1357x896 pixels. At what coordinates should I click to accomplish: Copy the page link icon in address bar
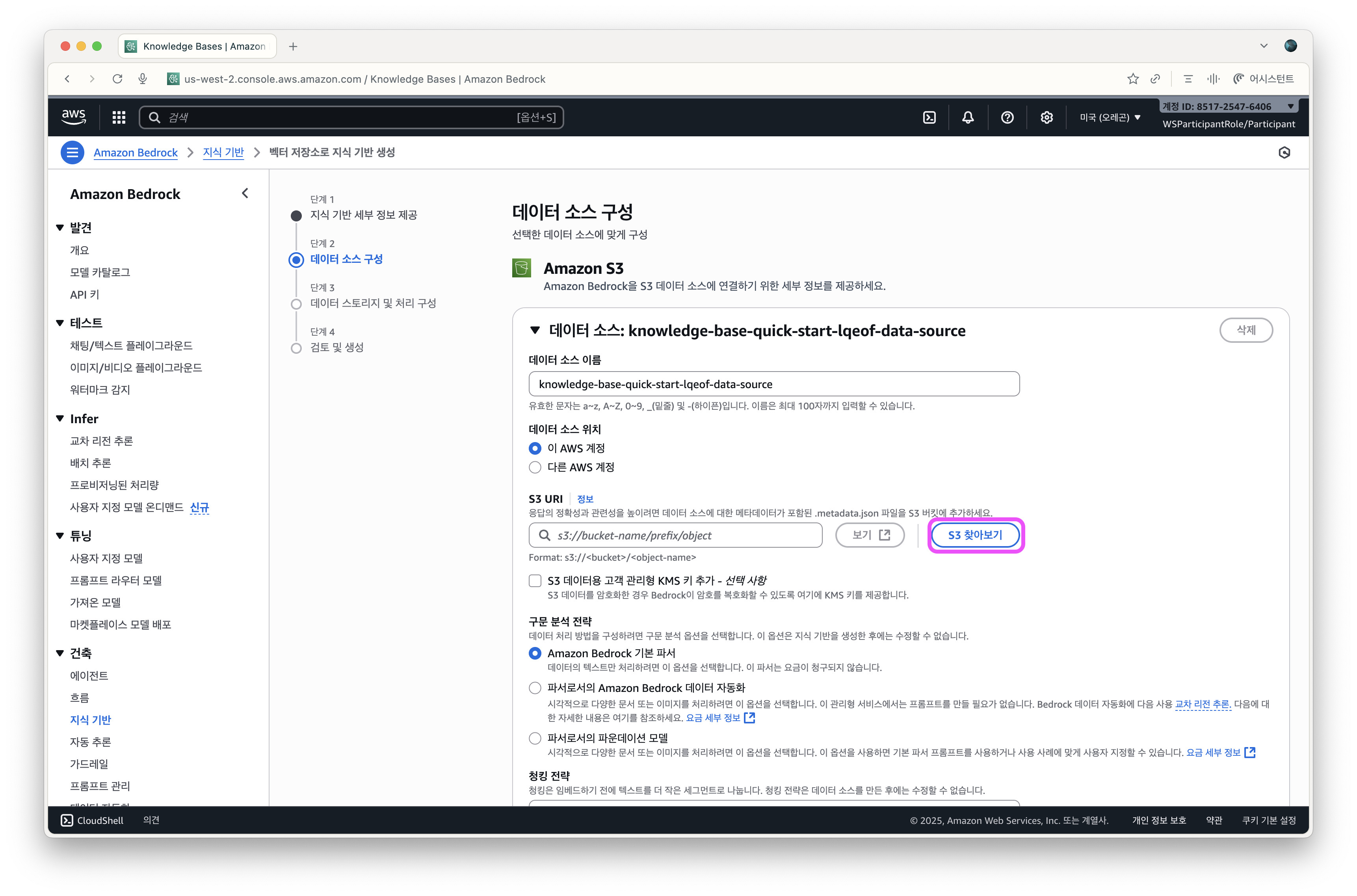click(x=1155, y=79)
